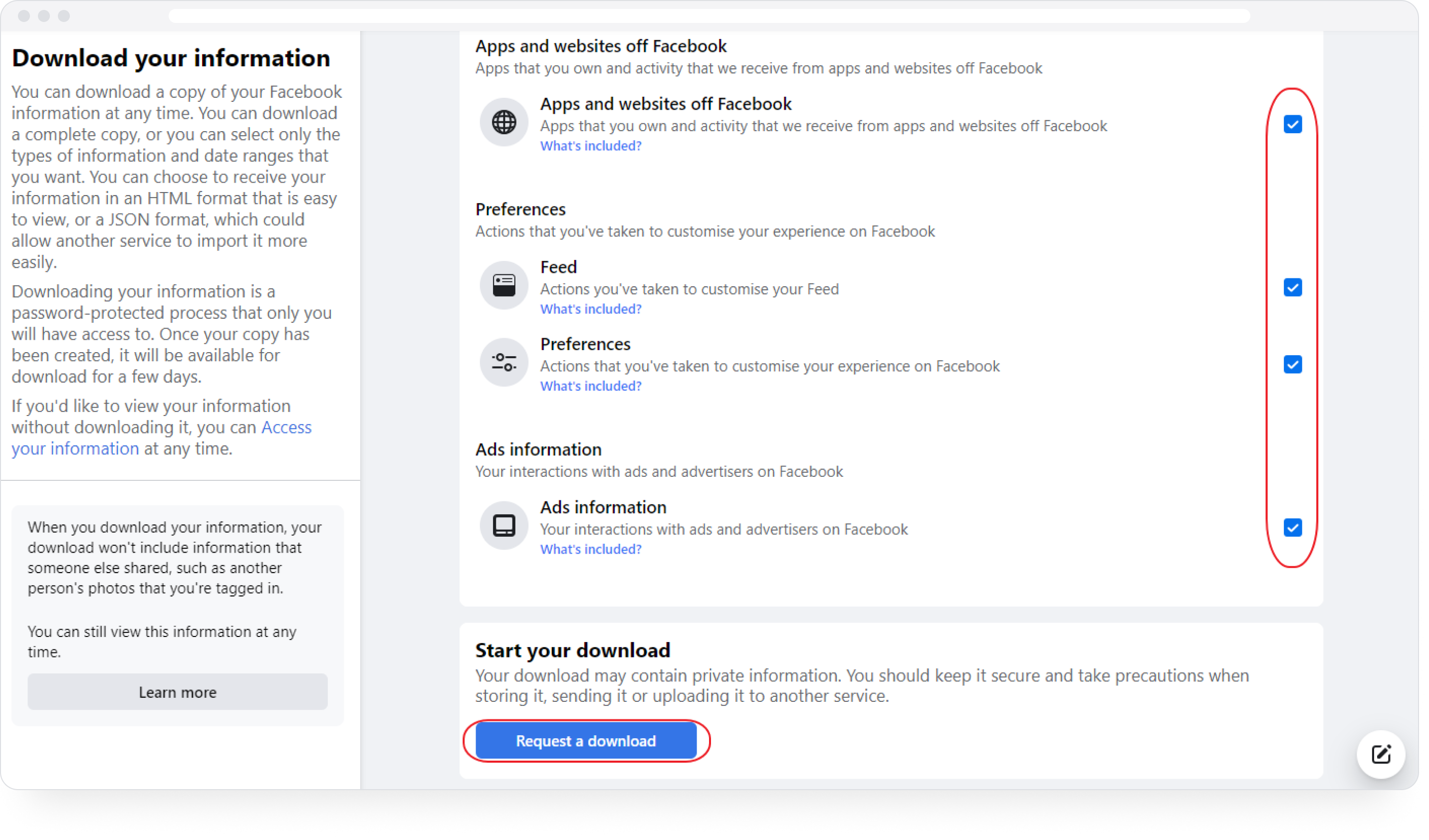Uncheck the Preferences checkbox
1429x840 pixels.
tap(1293, 365)
